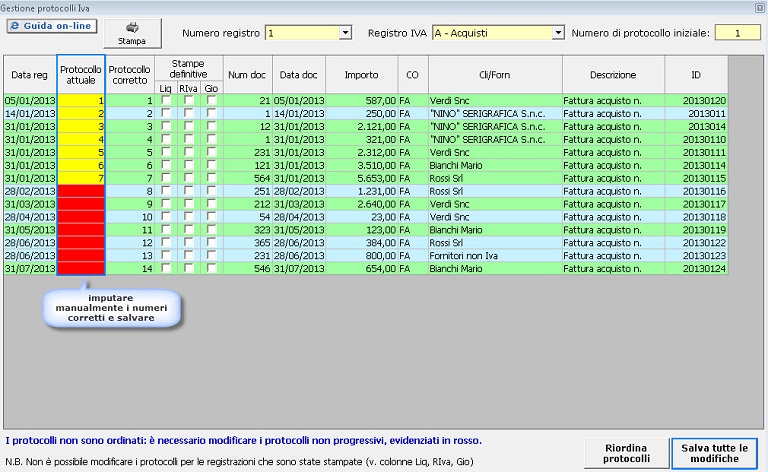Enable RIva checkbox in protocollo corretto 9 row
Image resolution: width=768 pixels, height=472 pixels.
point(188,204)
